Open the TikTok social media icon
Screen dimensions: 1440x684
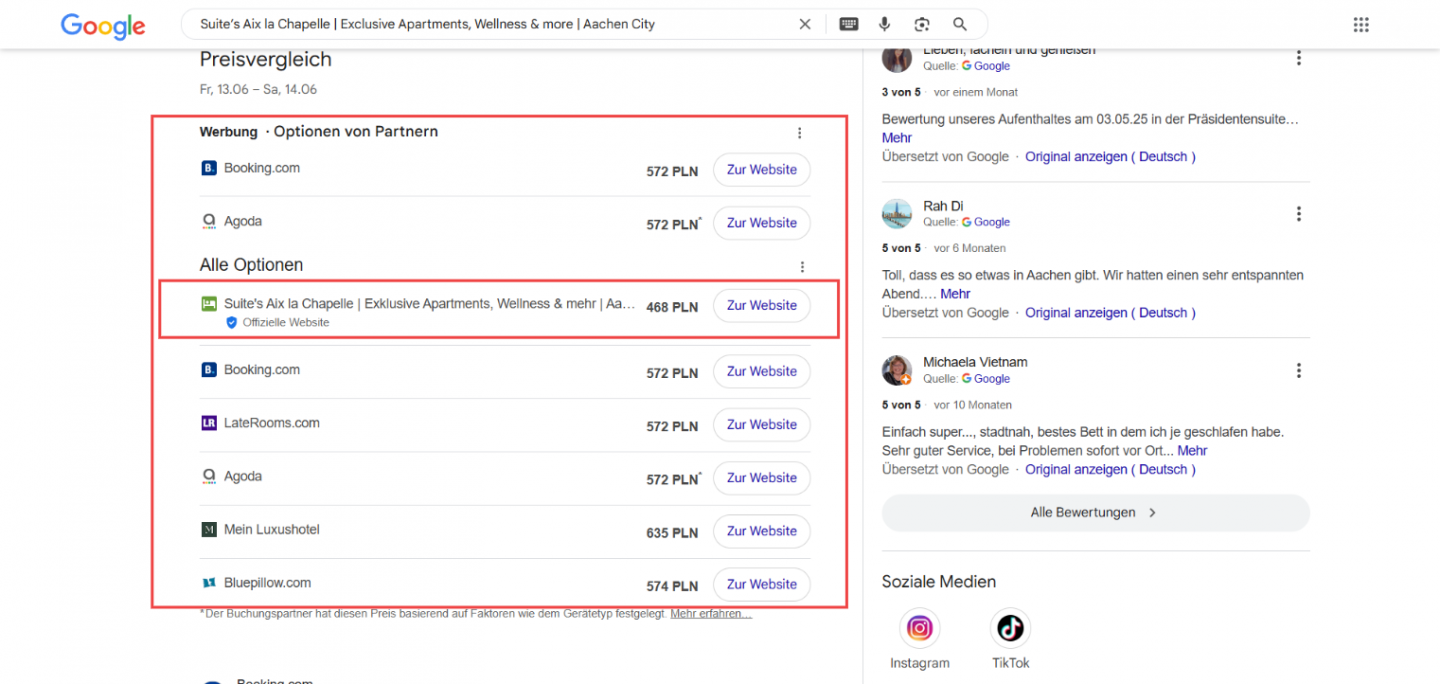click(1010, 628)
